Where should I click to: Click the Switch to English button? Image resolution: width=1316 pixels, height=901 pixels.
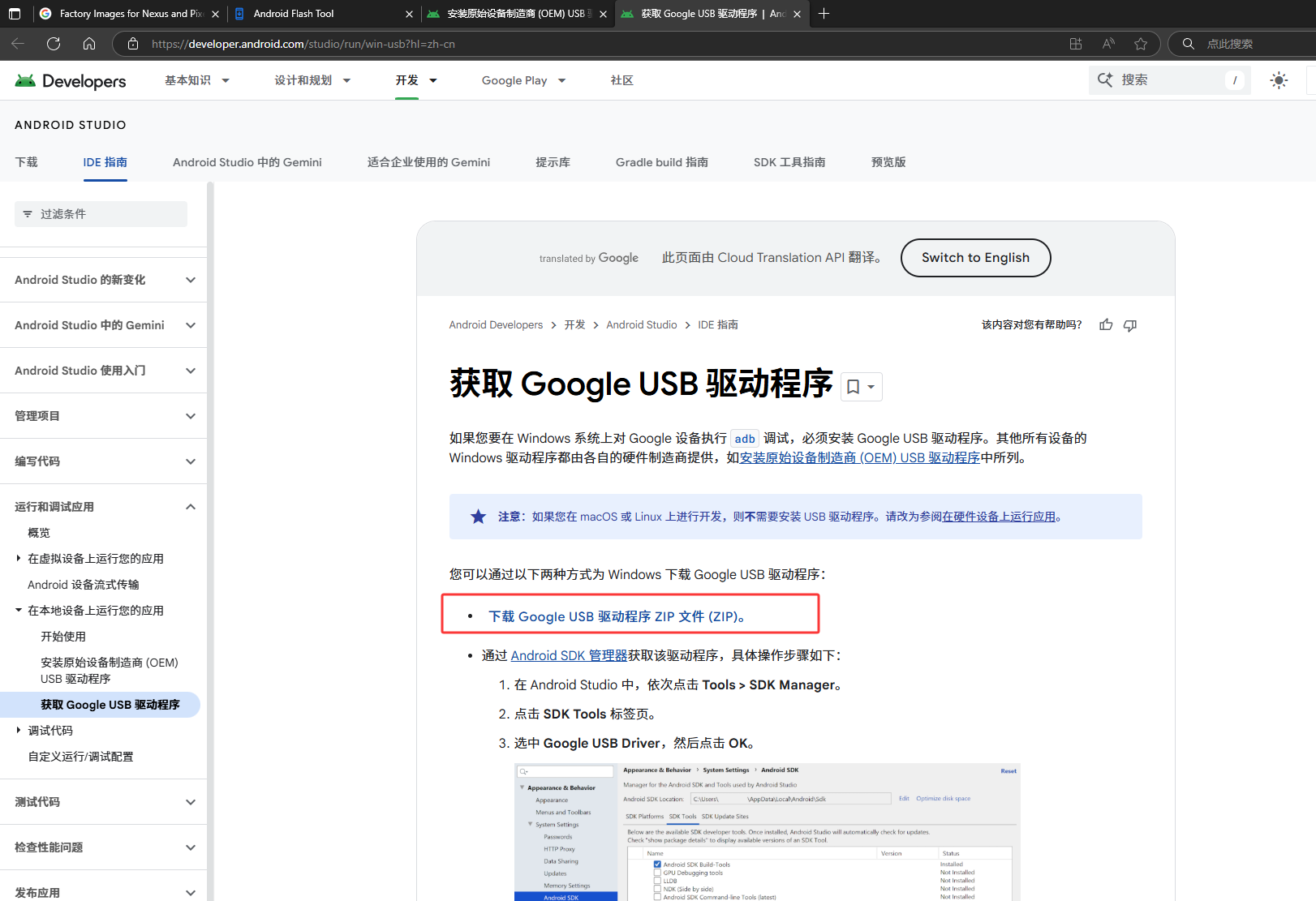click(x=975, y=258)
